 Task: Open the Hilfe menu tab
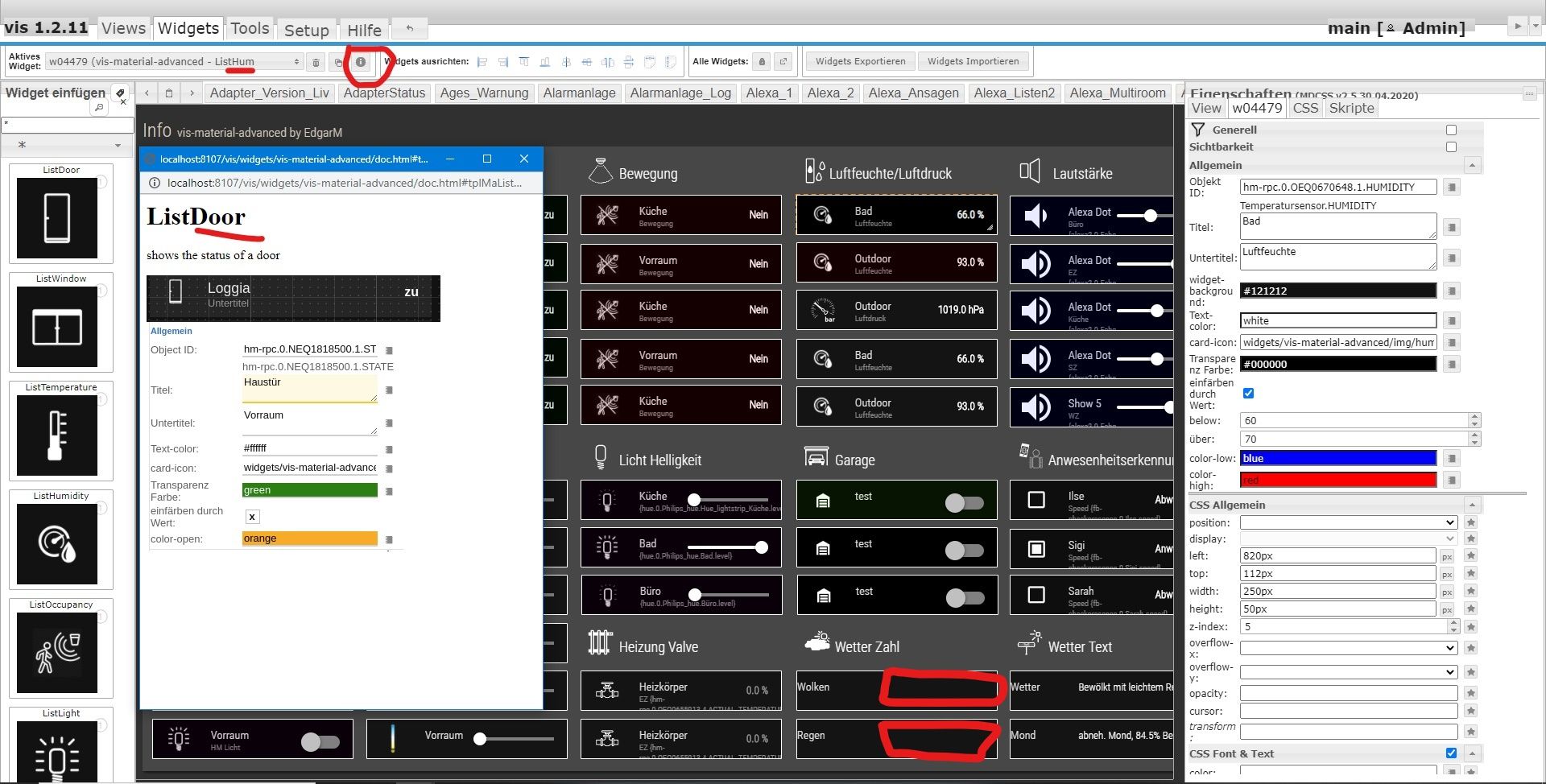(x=364, y=30)
